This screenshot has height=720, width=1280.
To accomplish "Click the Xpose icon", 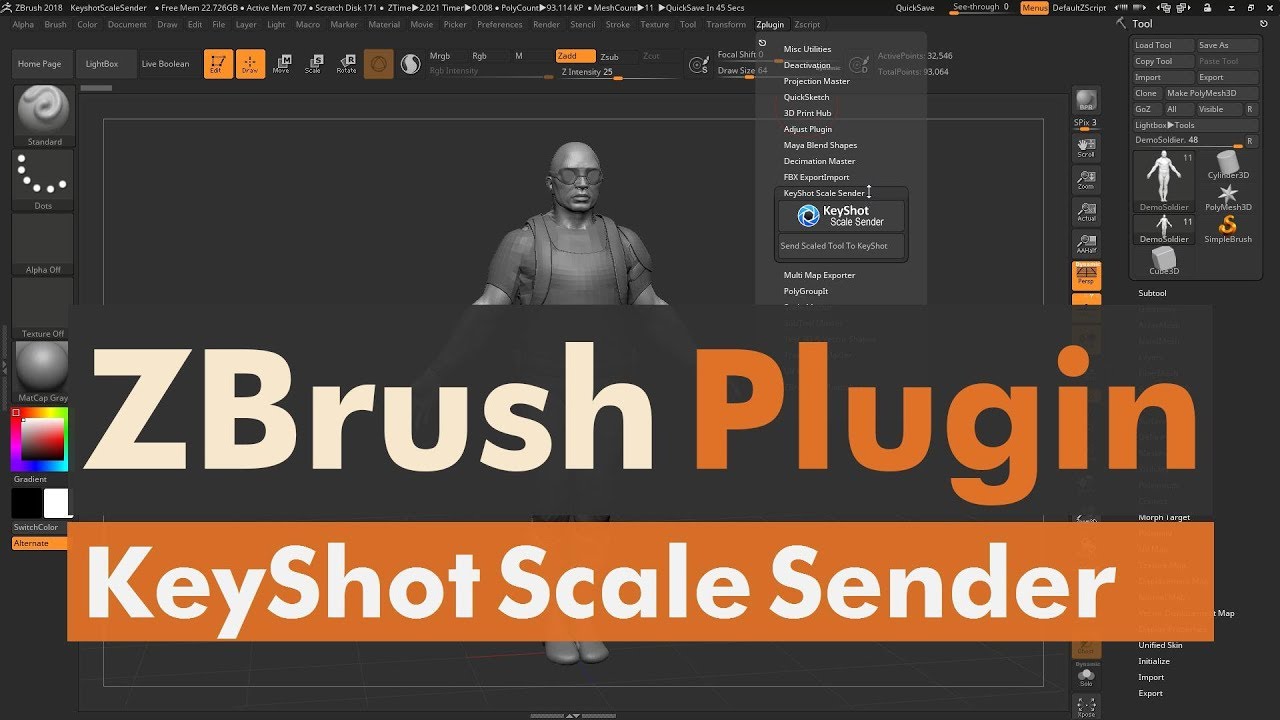I will click(1086, 707).
